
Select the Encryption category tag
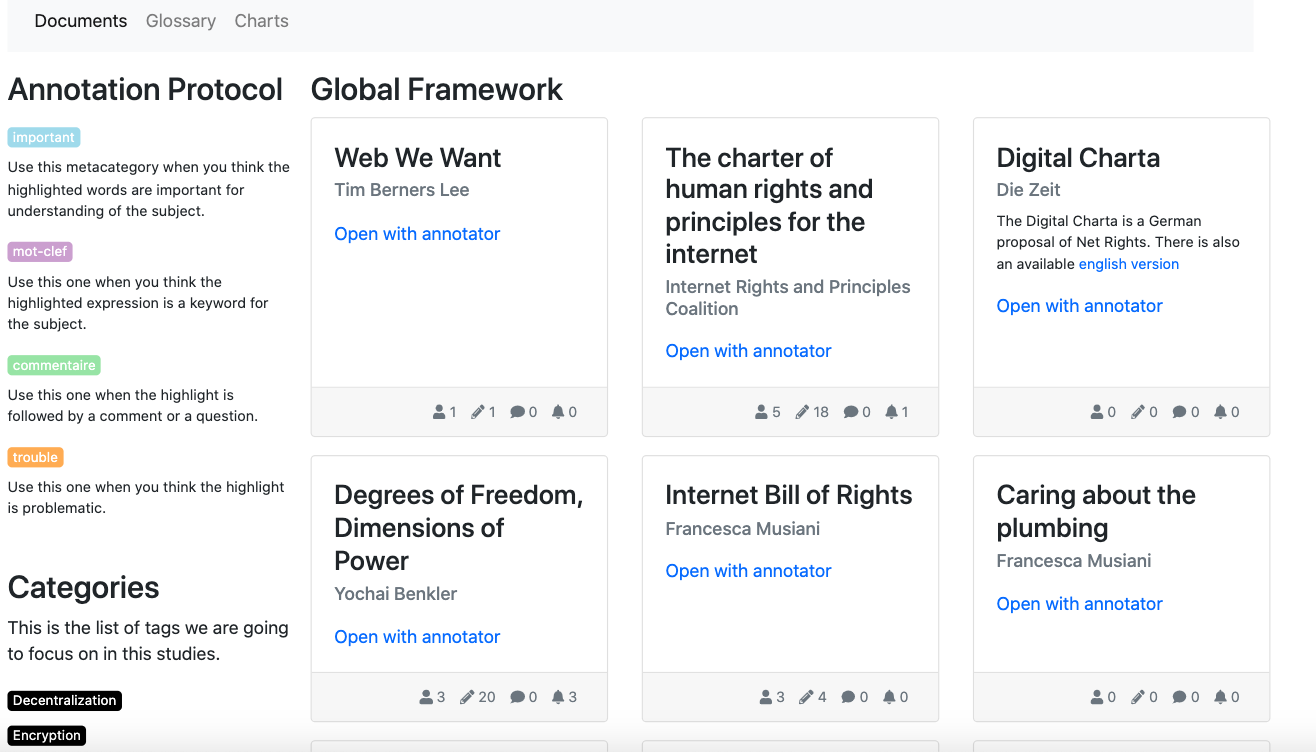[x=47, y=735]
